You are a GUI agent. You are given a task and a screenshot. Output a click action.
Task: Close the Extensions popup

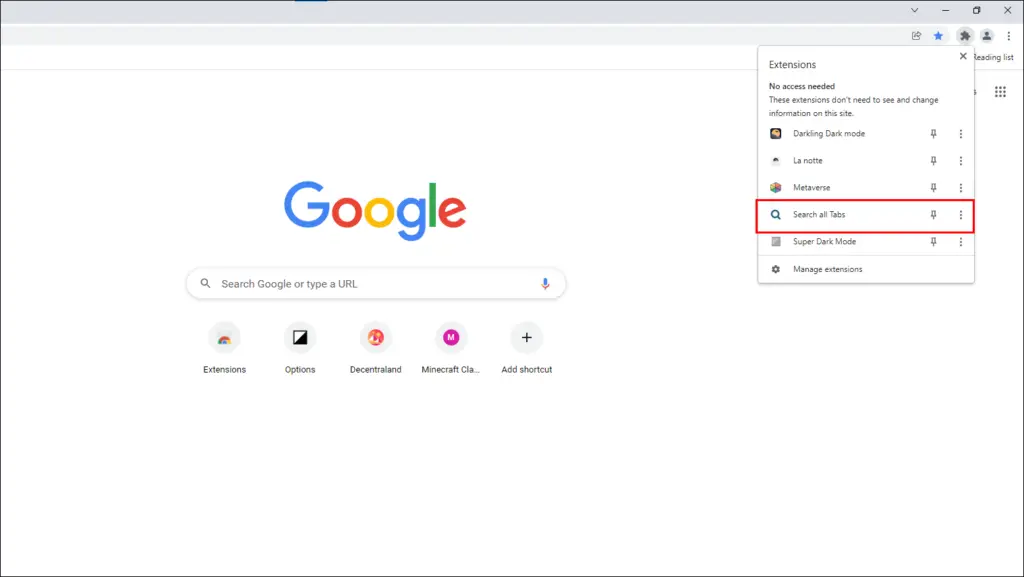pos(963,56)
